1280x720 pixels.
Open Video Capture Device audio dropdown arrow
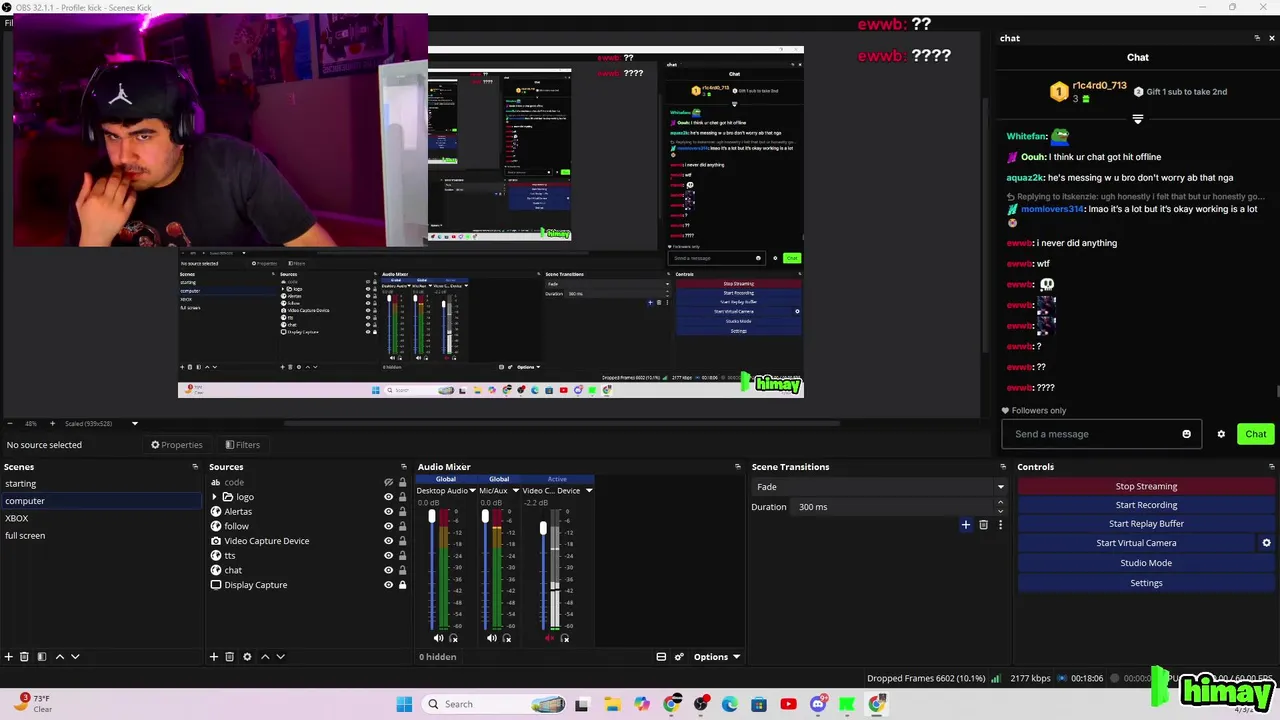tap(589, 491)
